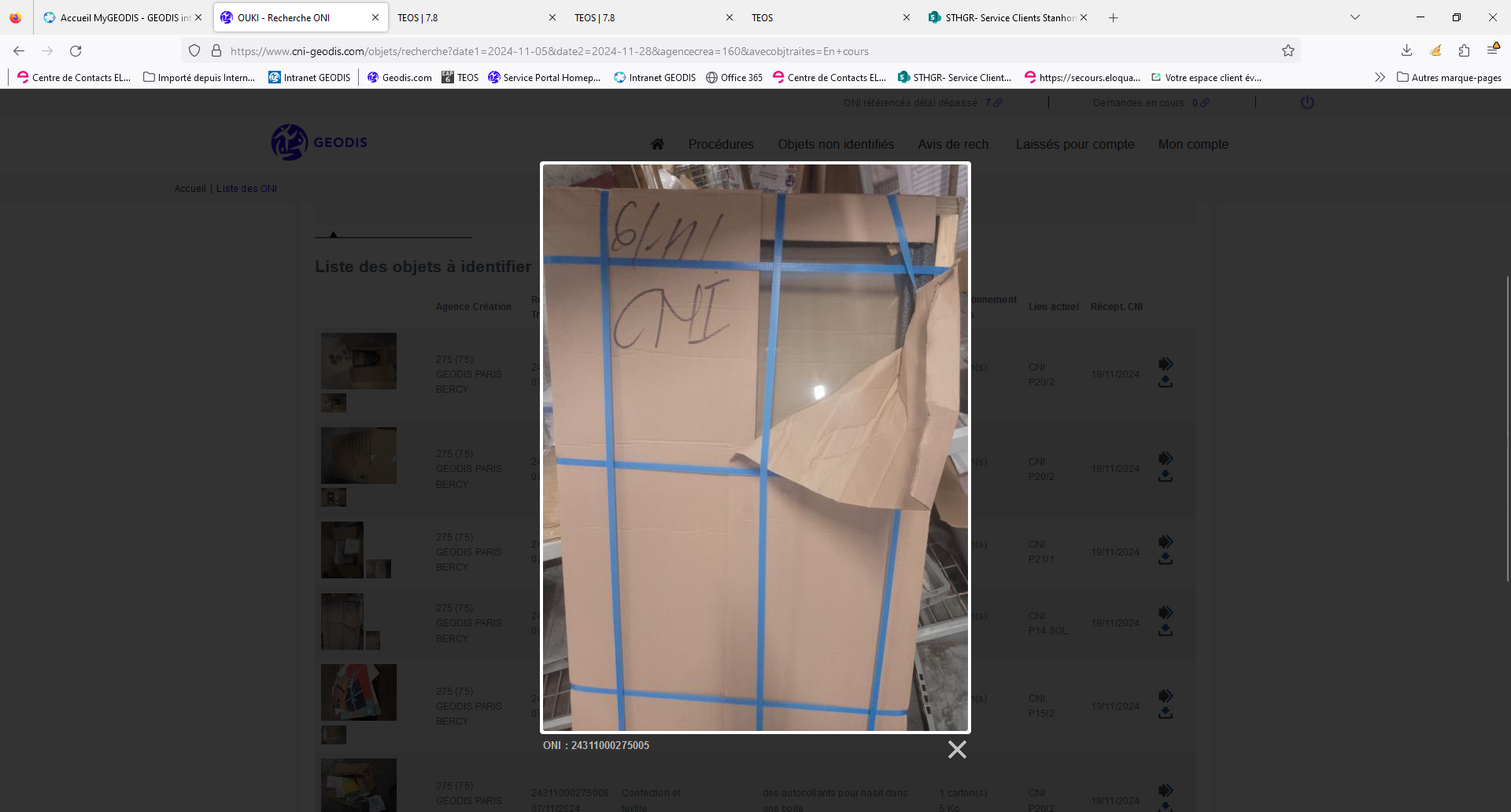Close the ONI photo lightbox
This screenshot has width=1511, height=812.
point(957,749)
